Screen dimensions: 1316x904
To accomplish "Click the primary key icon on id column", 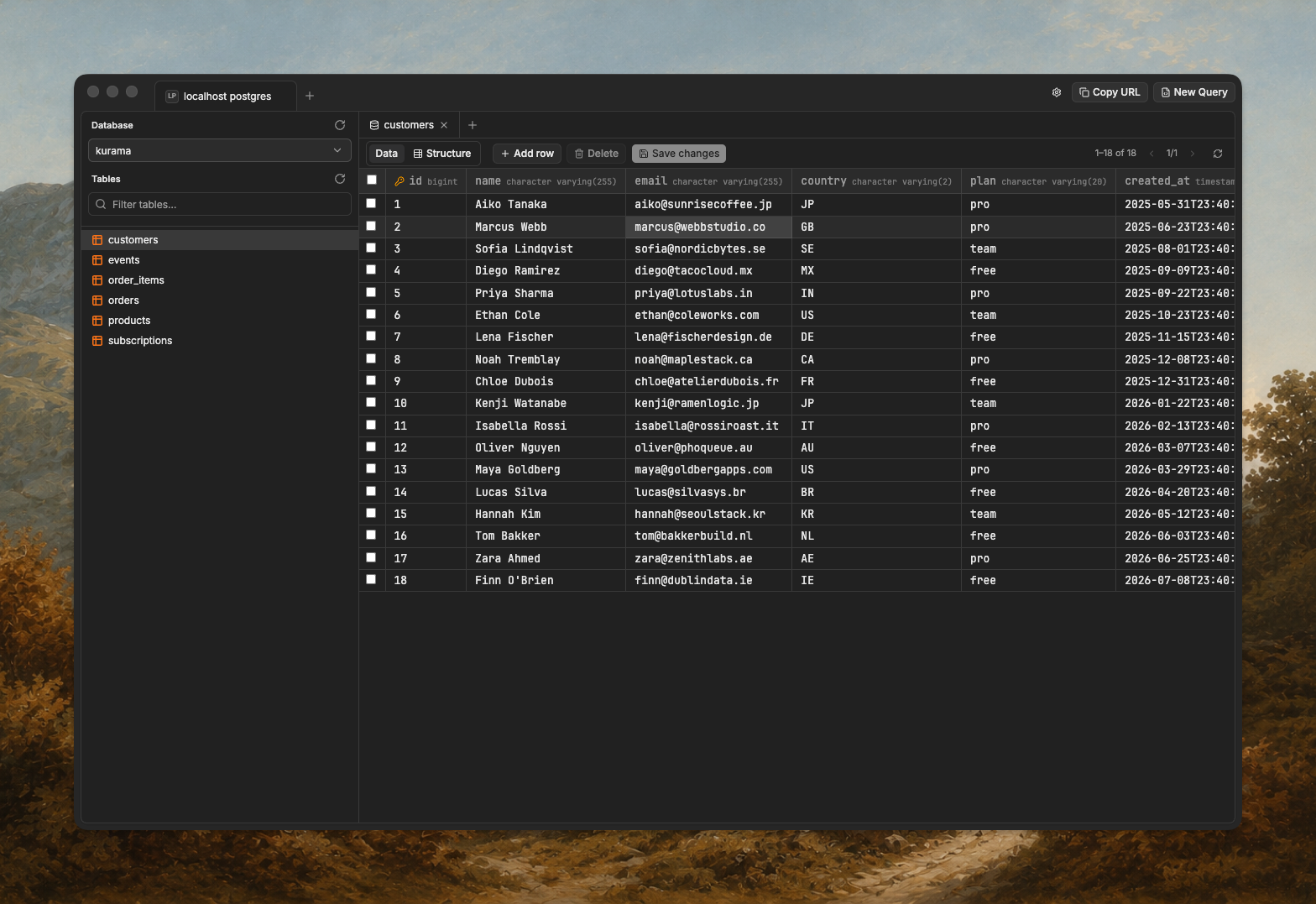I will (399, 181).
